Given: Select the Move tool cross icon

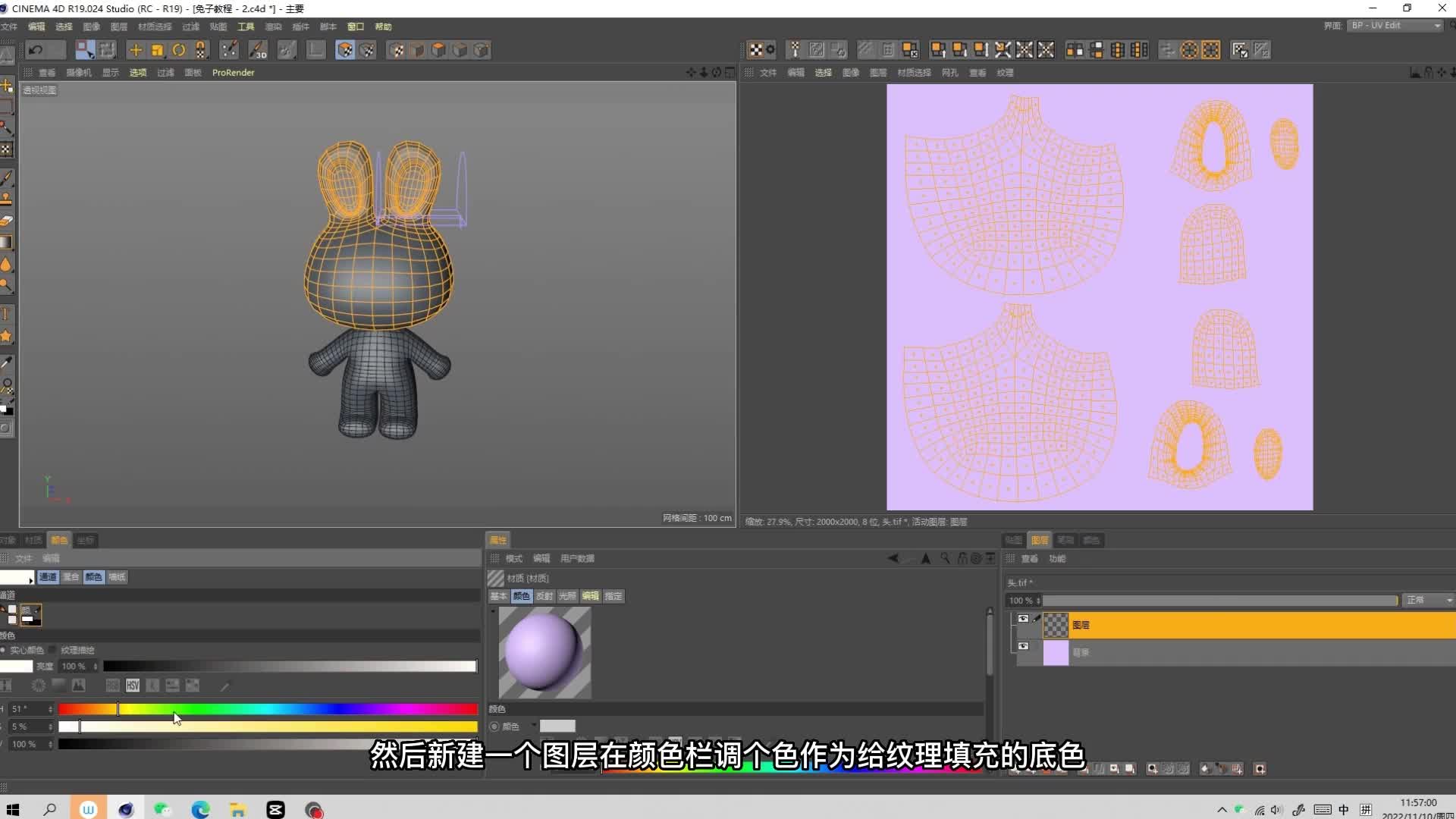Looking at the screenshot, I should tap(136, 50).
